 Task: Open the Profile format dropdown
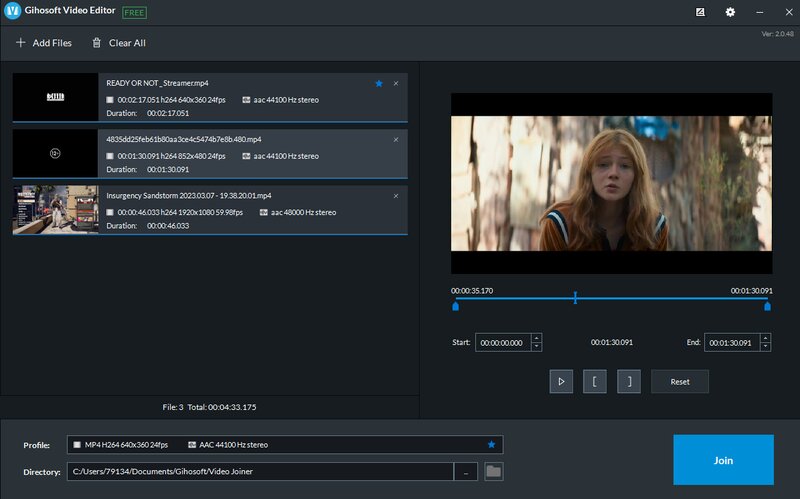tap(285, 445)
